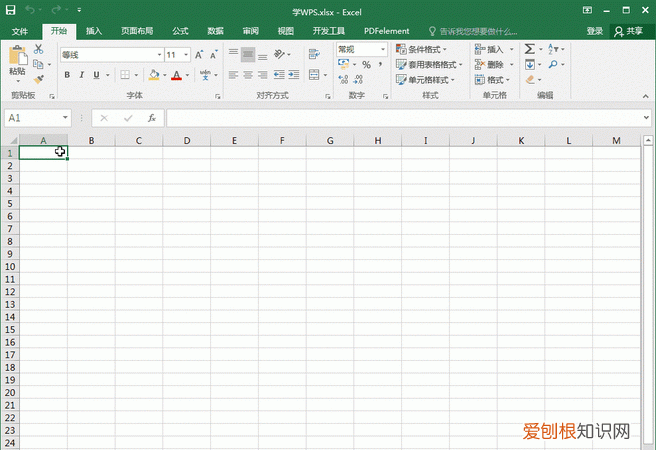Open the Name Box dropdown arrow
The height and width of the screenshot is (450, 656).
pos(65,118)
